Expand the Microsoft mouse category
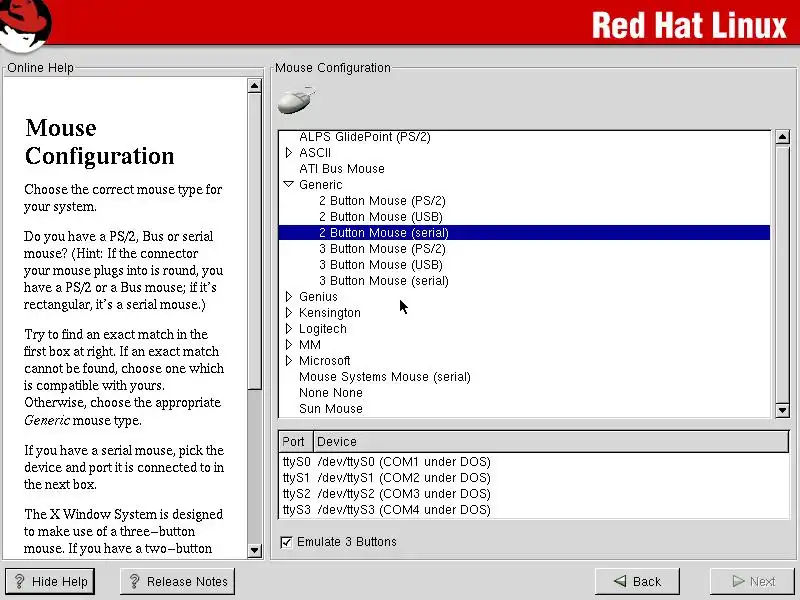This screenshot has width=800, height=600. coord(289,360)
